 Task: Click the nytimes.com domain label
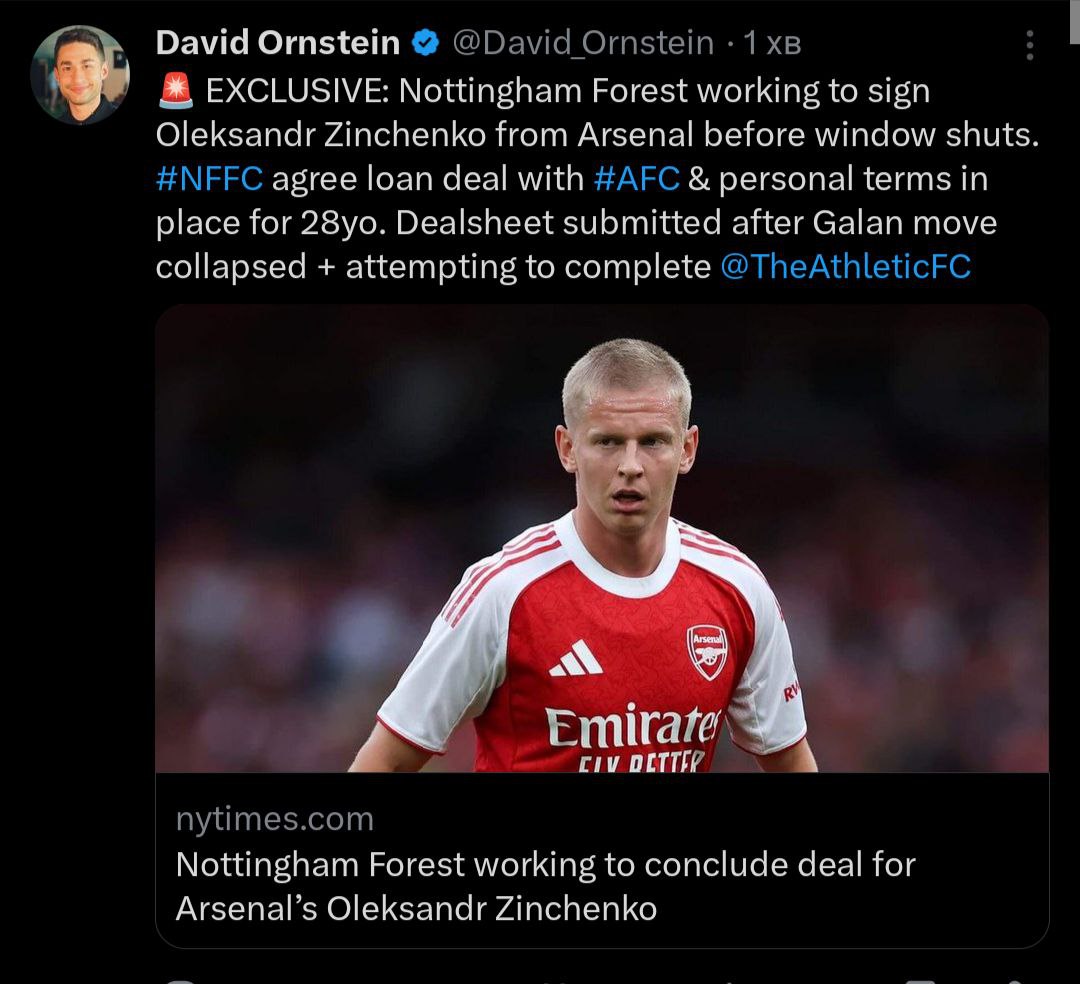(x=274, y=820)
